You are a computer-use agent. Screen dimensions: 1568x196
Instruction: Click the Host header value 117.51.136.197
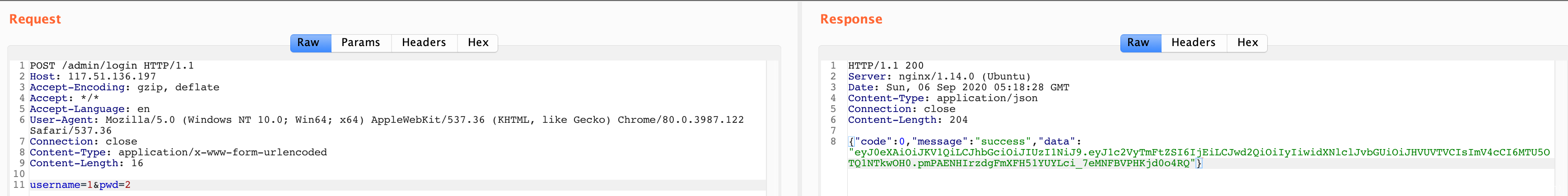pos(112,77)
